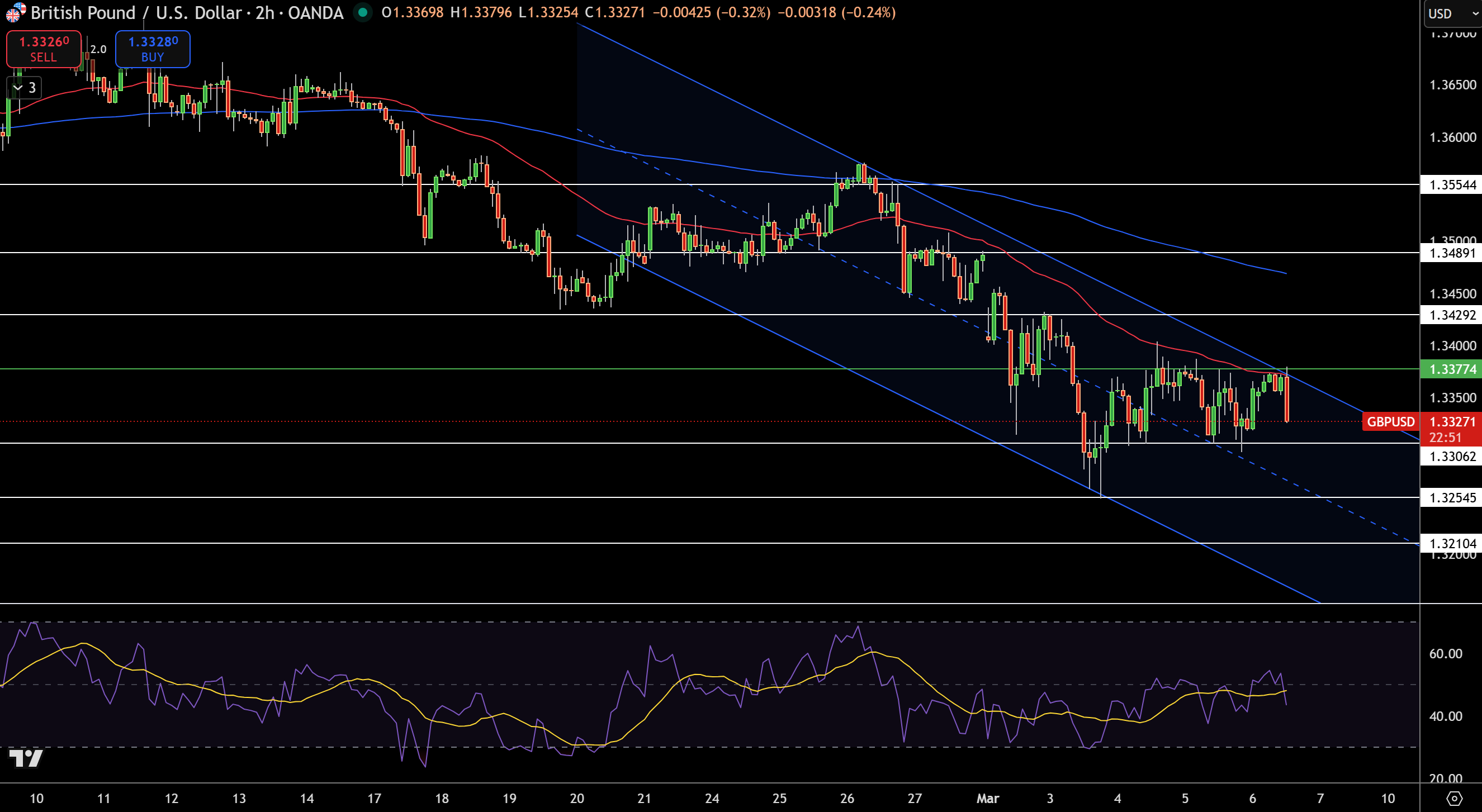
Task: Click the 2.0 spread value between Sell and Buy
Action: click(98, 49)
